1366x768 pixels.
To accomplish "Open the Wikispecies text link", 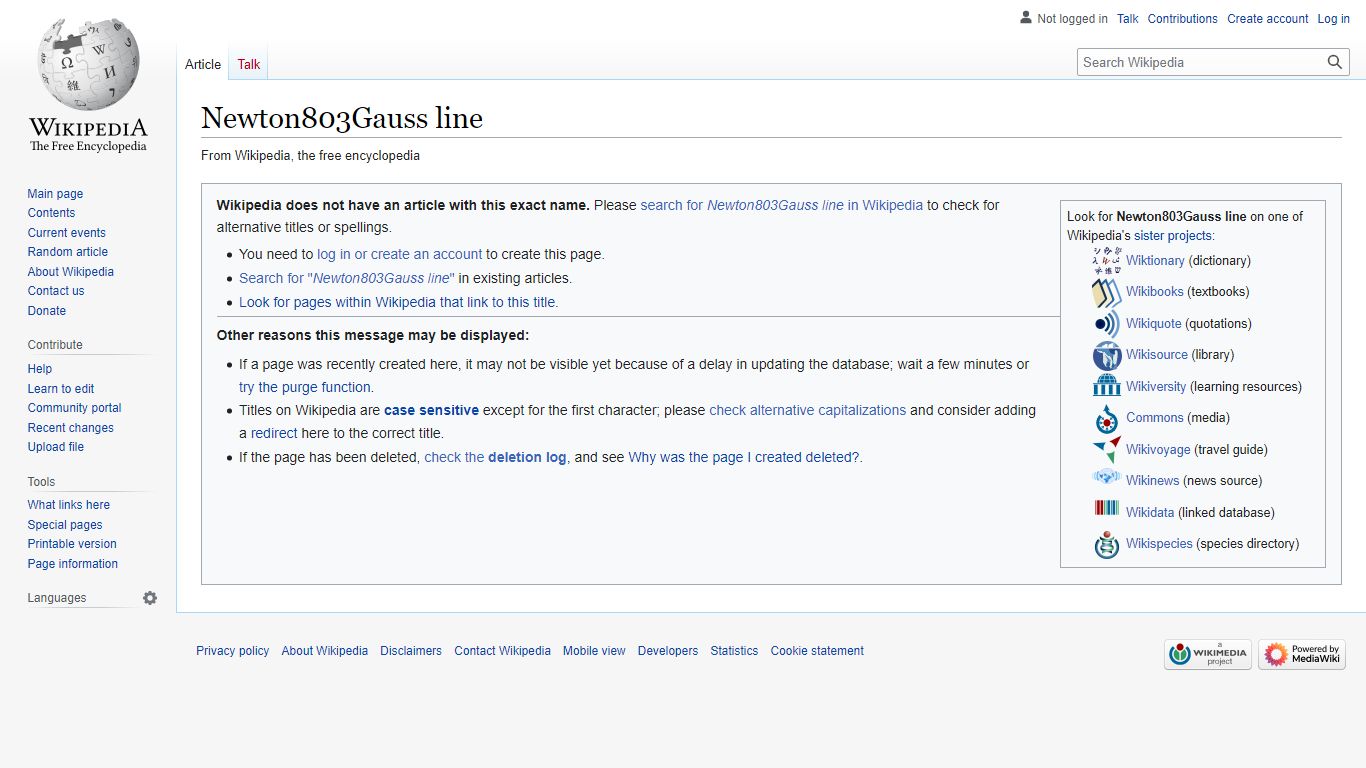I will (1159, 544).
